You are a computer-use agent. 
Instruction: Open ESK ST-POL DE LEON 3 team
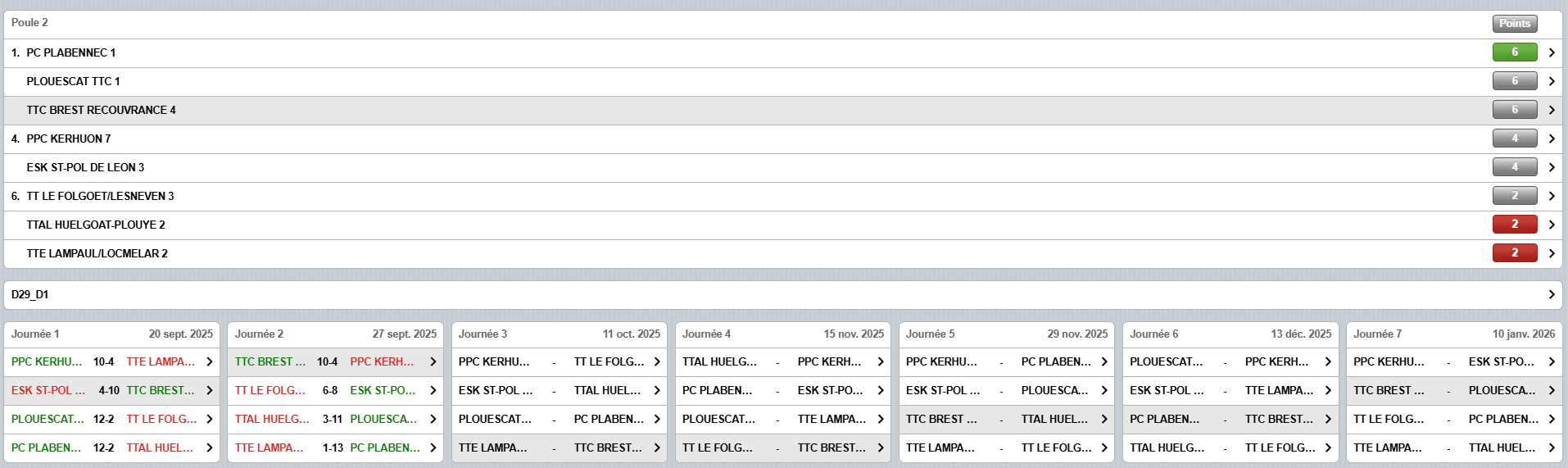(85, 167)
